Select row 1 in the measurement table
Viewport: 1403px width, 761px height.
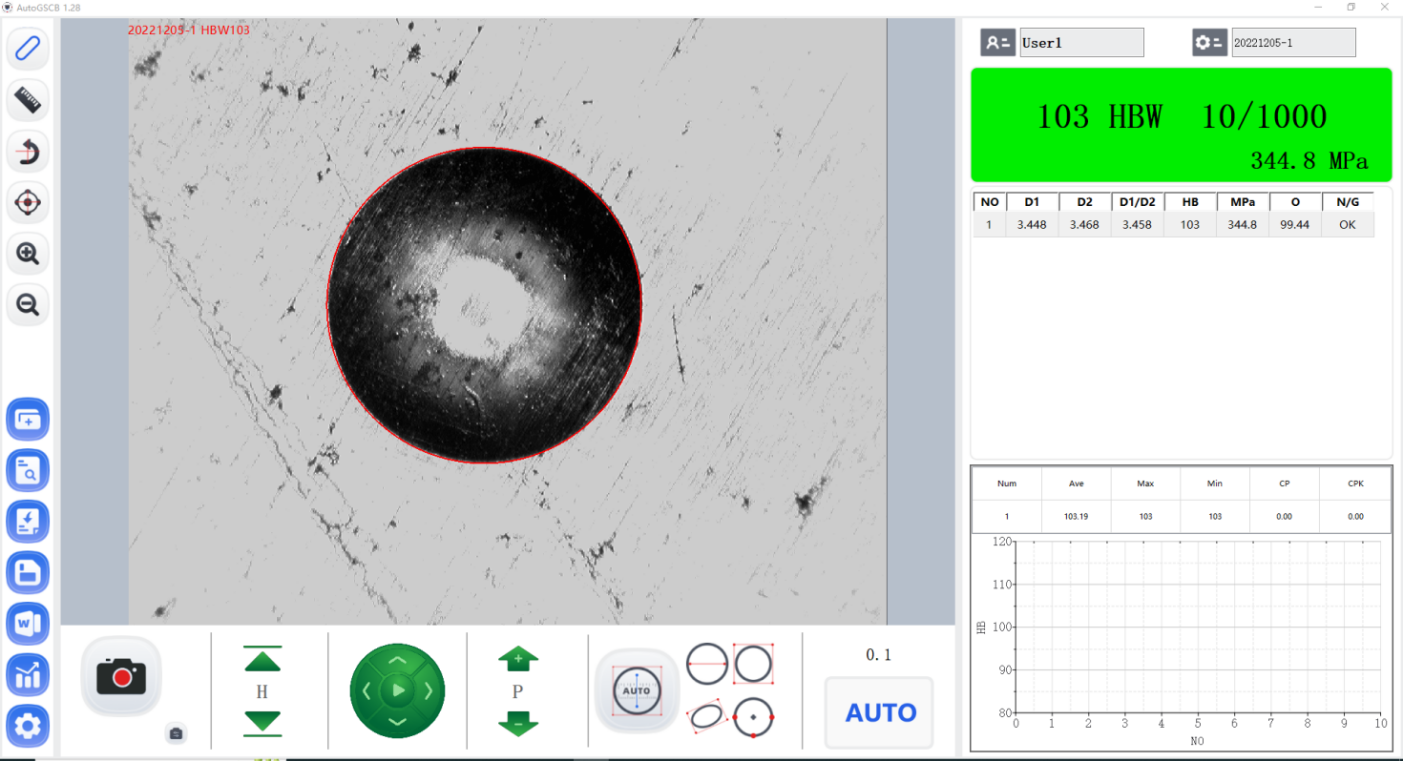pyautogui.click(x=1173, y=225)
